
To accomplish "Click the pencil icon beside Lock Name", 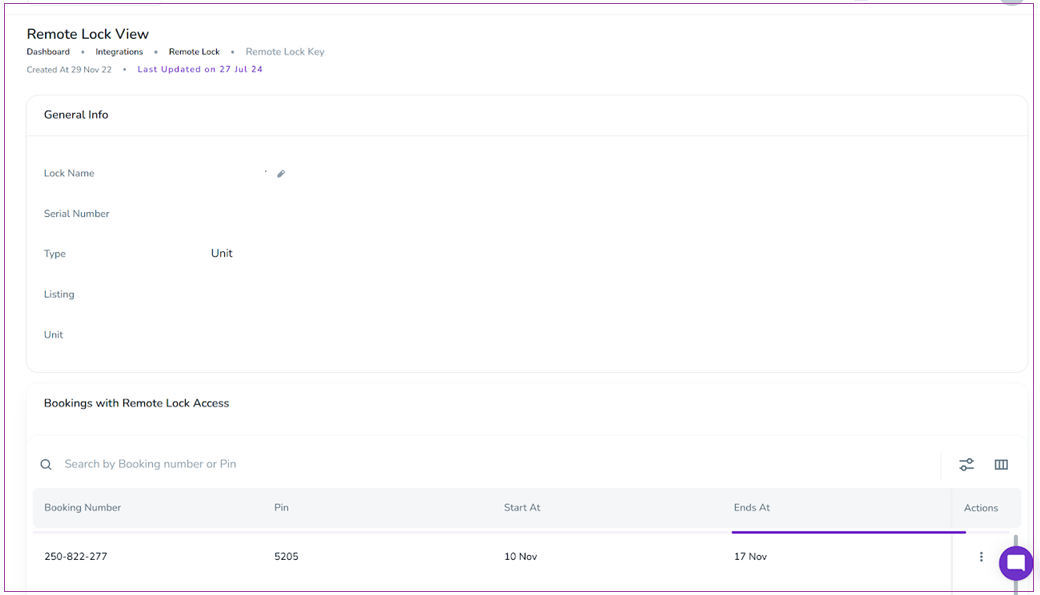I will click(281, 174).
